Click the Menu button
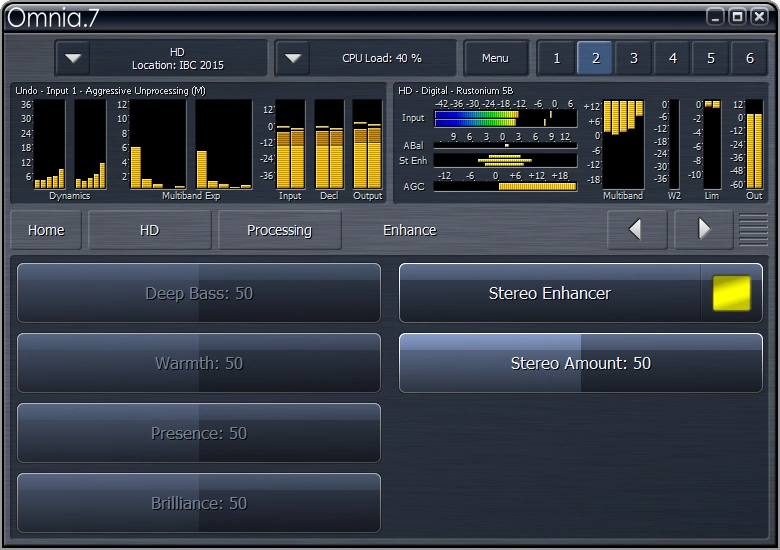Image resolution: width=780 pixels, height=550 pixels. tap(495, 58)
